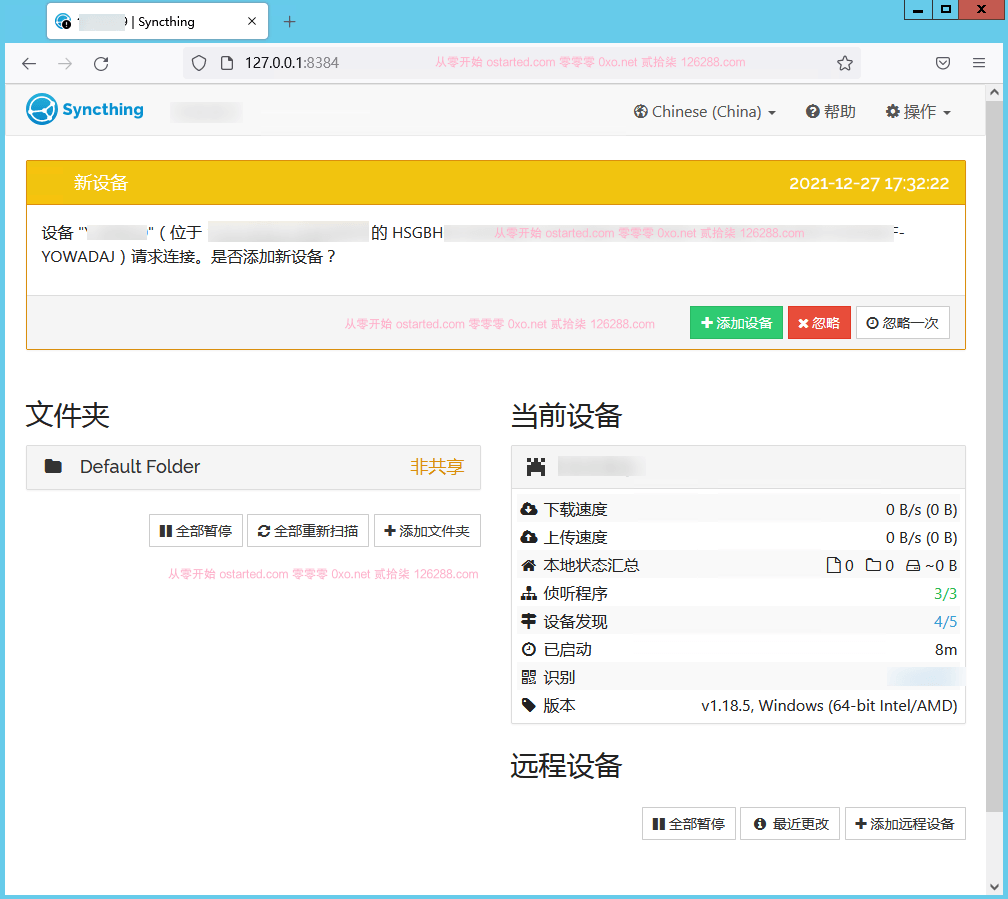Click the 3/3 listeners value
The width and height of the screenshot is (1008, 899).
coord(945,594)
